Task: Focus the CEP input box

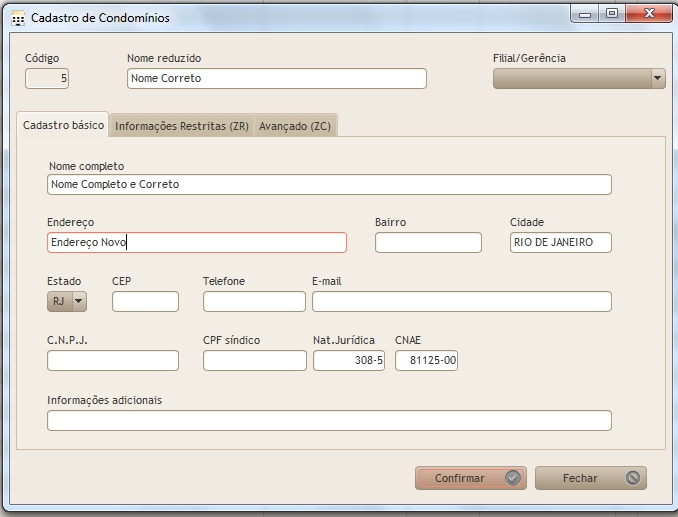Action: (145, 301)
